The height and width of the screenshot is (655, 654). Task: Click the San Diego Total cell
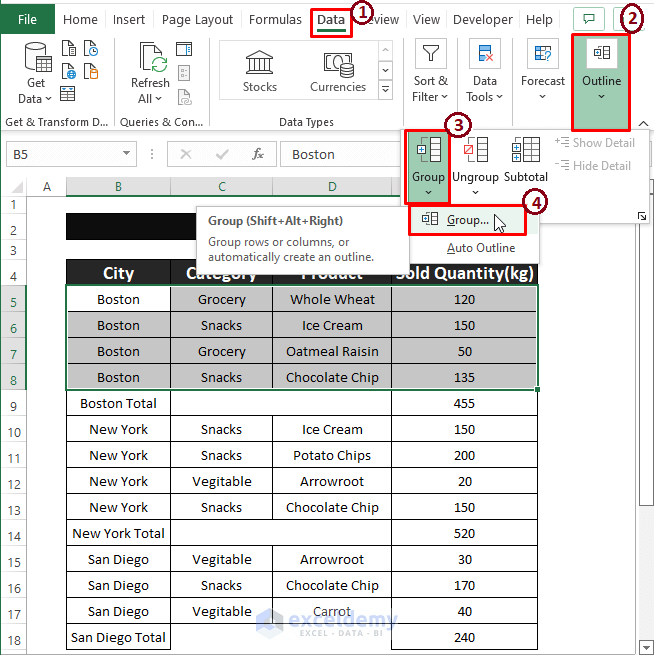[x=118, y=637]
